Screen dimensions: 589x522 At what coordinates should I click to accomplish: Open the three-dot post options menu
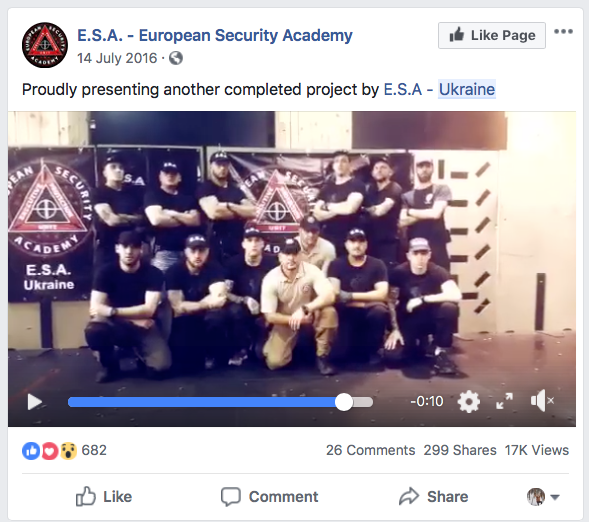point(563,32)
